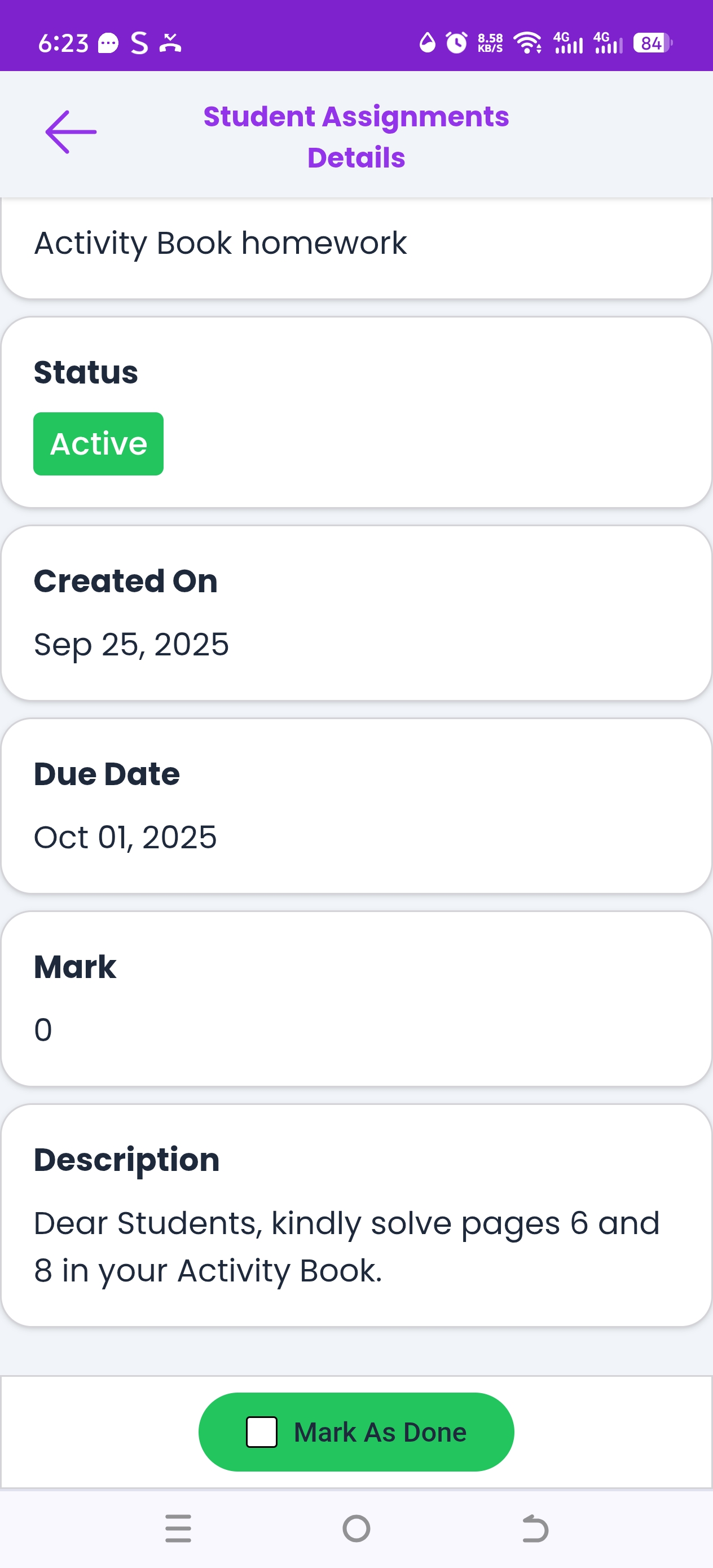Open the recent apps menu icon
Screen dimensions: 713x1568
178,1529
